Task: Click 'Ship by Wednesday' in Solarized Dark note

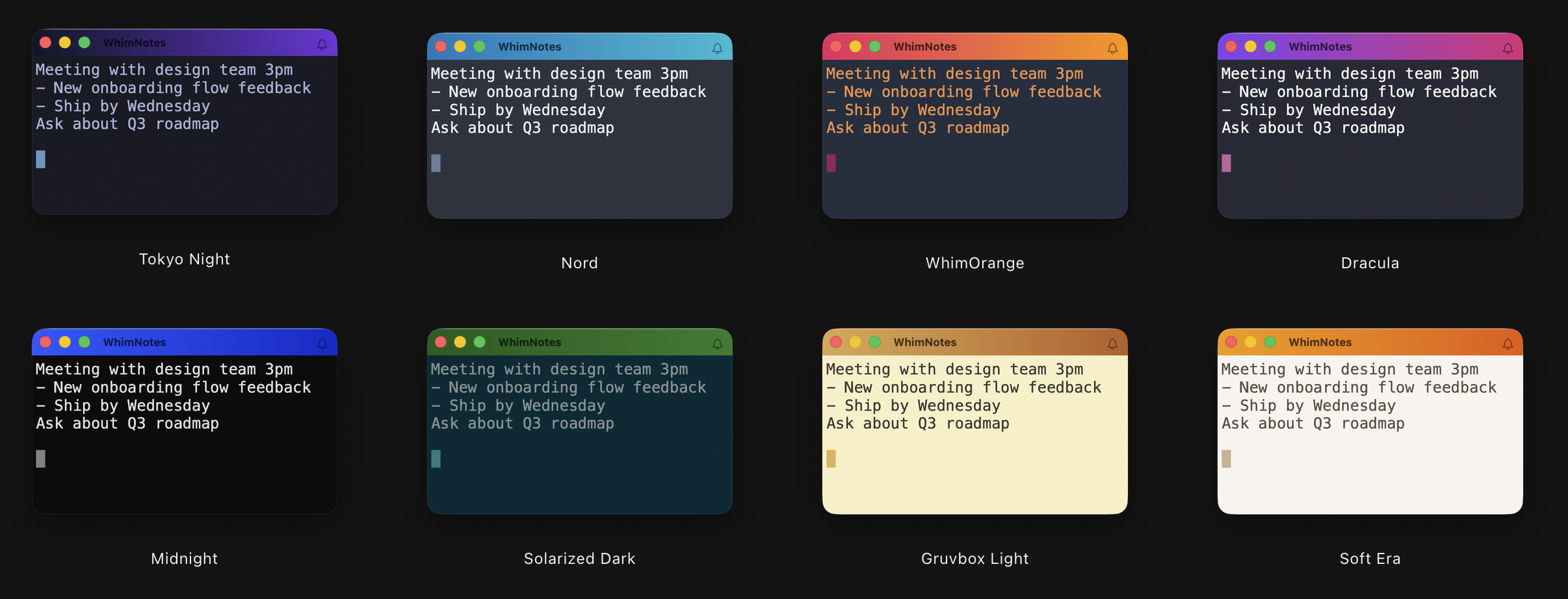Action: click(527, 405)
